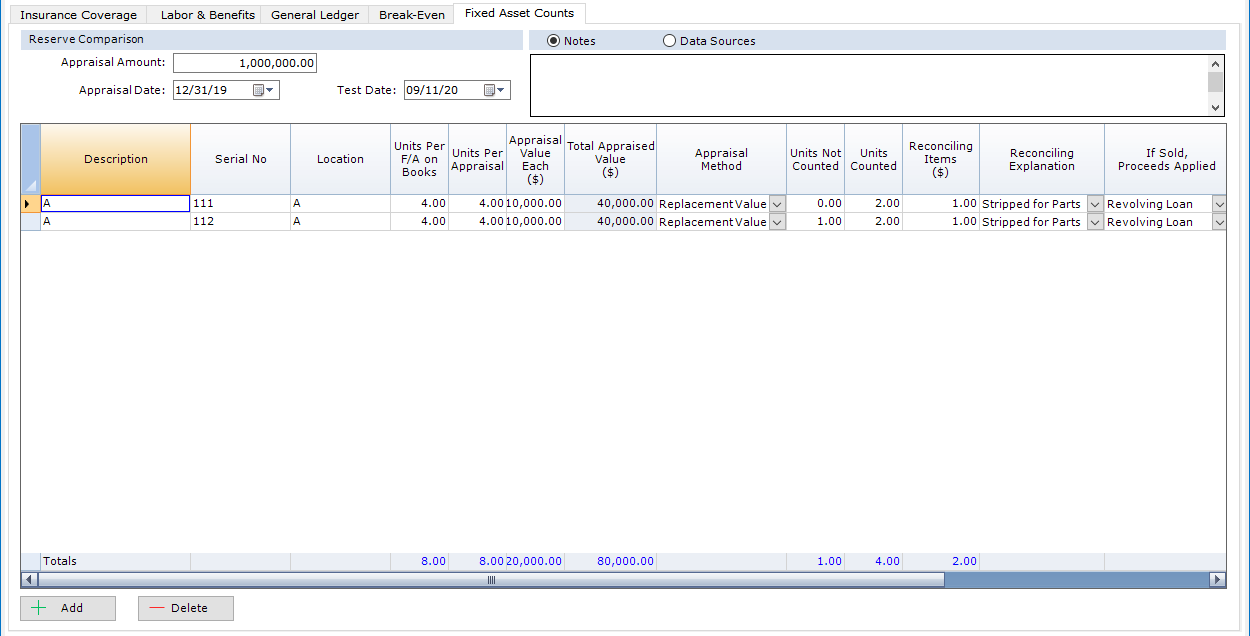Click the Appraisal Amount input field
This screenshot has height=636, width=1250.
(245, 63)
